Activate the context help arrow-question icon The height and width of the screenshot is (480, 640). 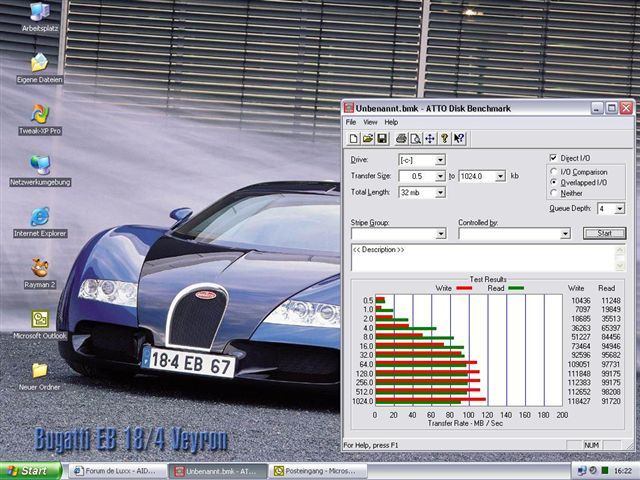pos(459,139)
